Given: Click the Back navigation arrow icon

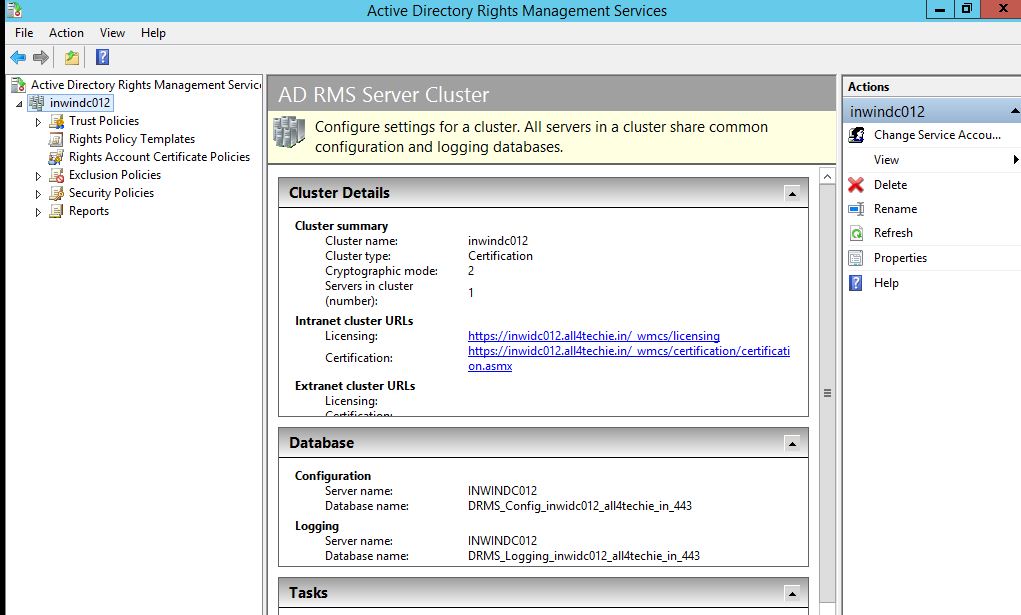Looking at the screenshot, I should point(18,57).
